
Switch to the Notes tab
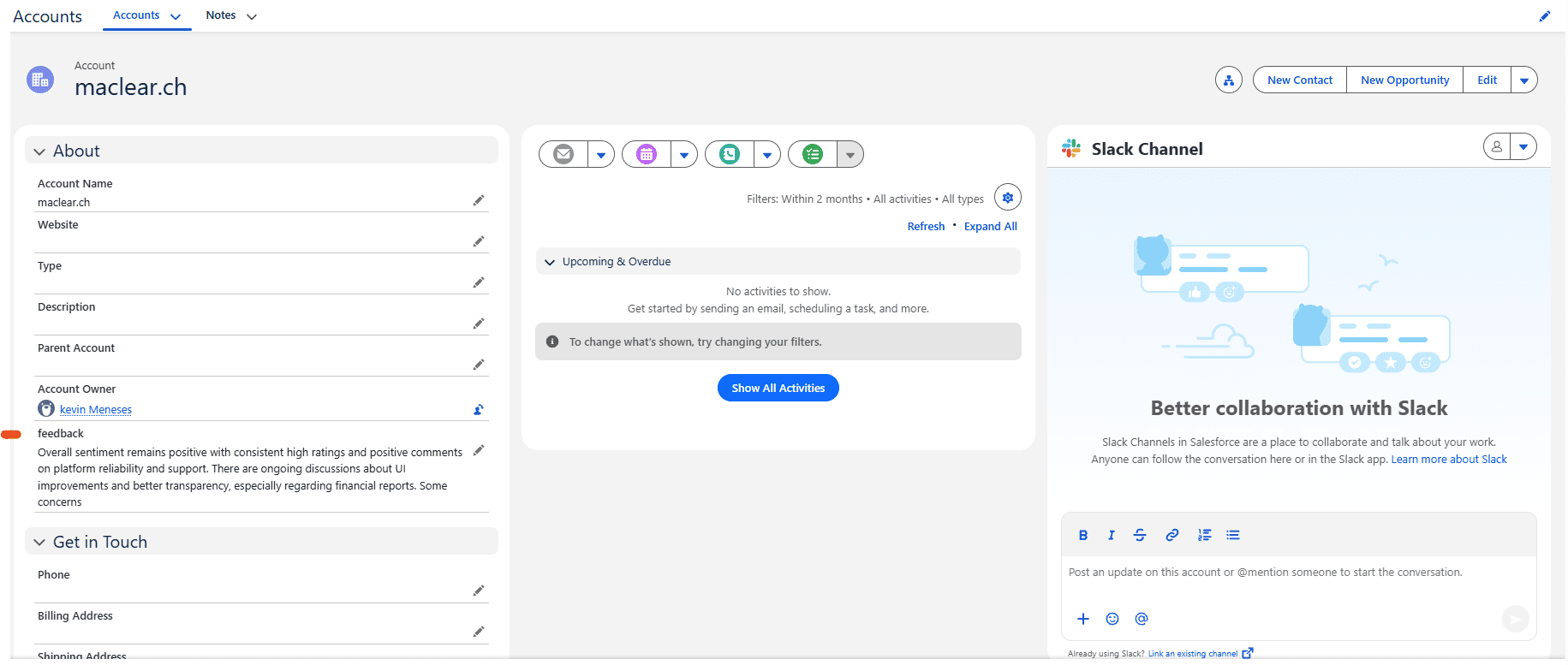(221, 15)
